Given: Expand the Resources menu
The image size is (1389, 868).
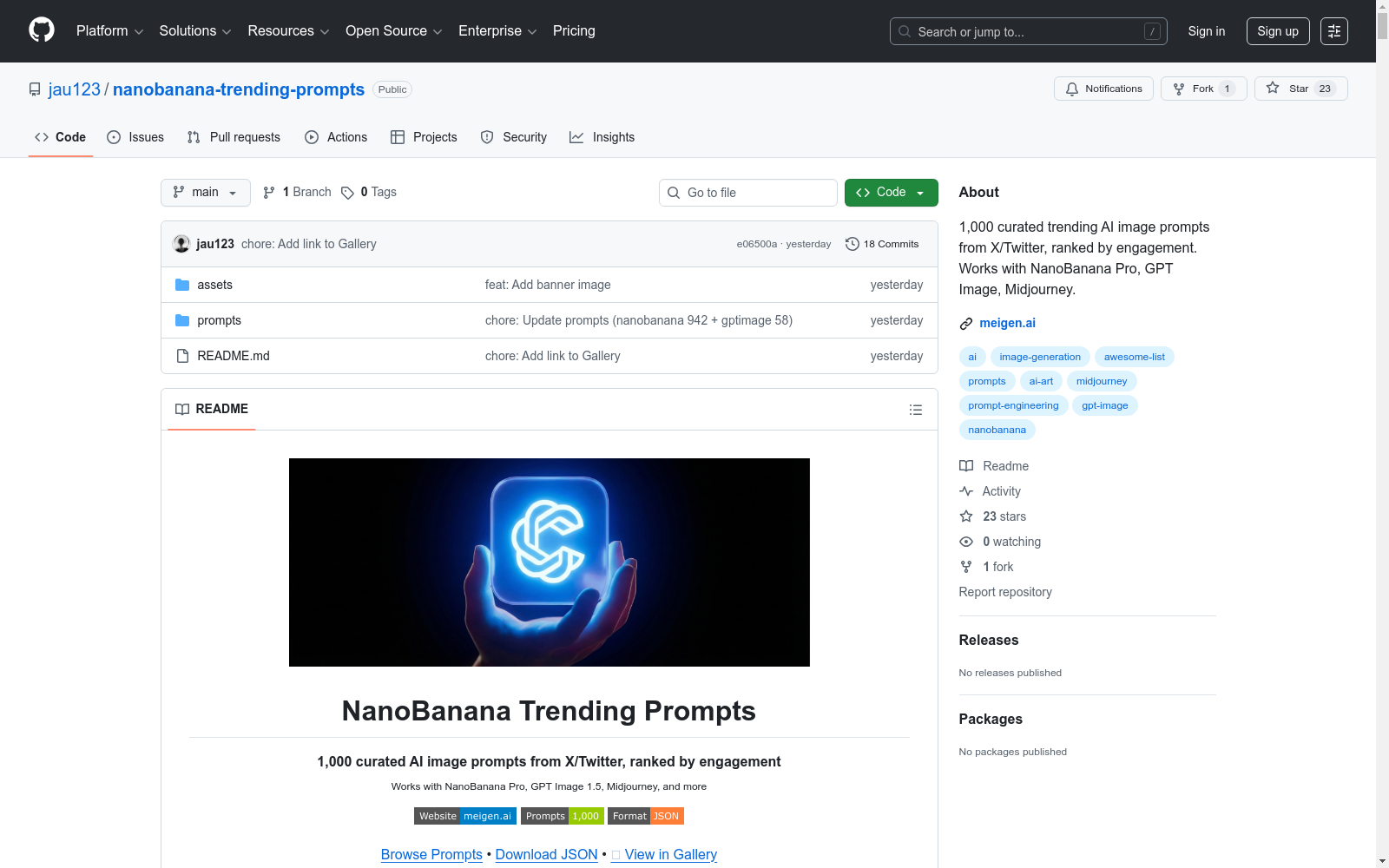Looking at the screenshot, I should click(288, 31).
